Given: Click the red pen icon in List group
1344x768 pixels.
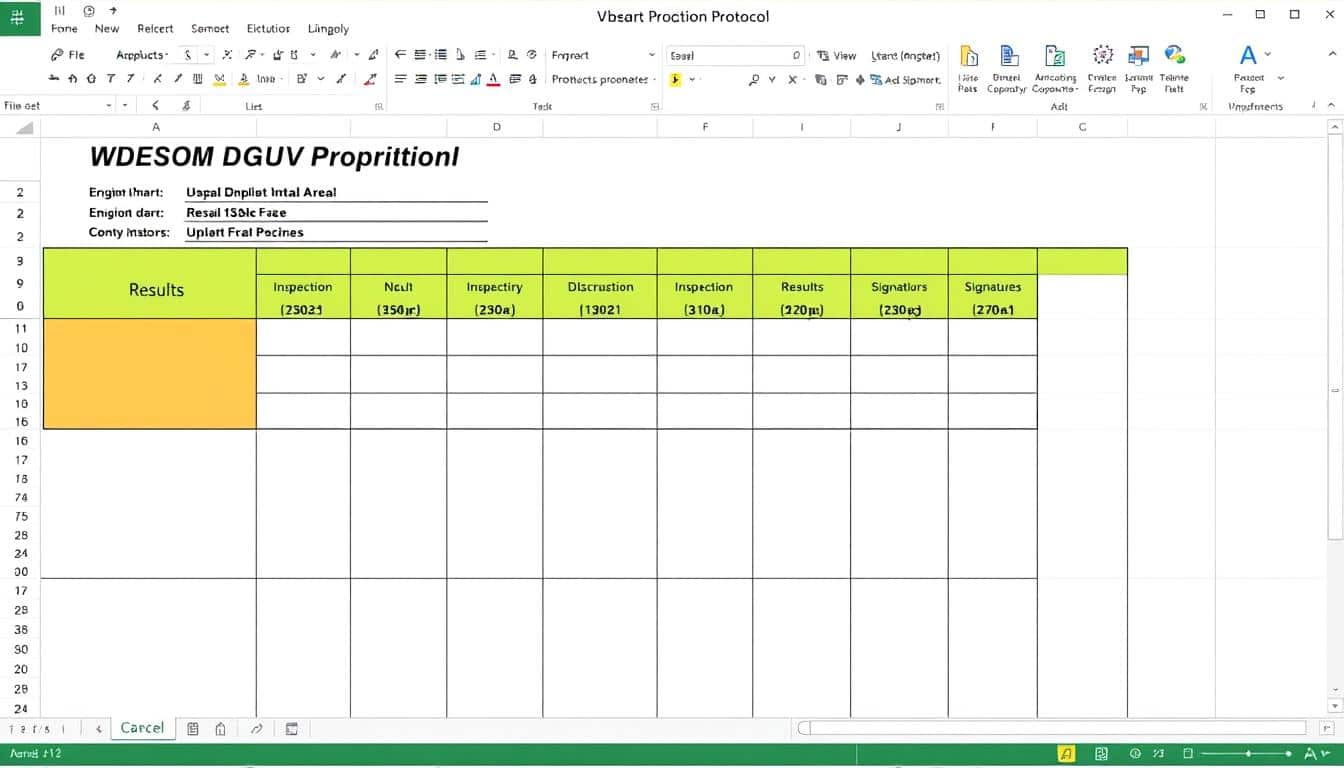Looking at the screenshot, I should pyautogui.click(x=370, y=79).
